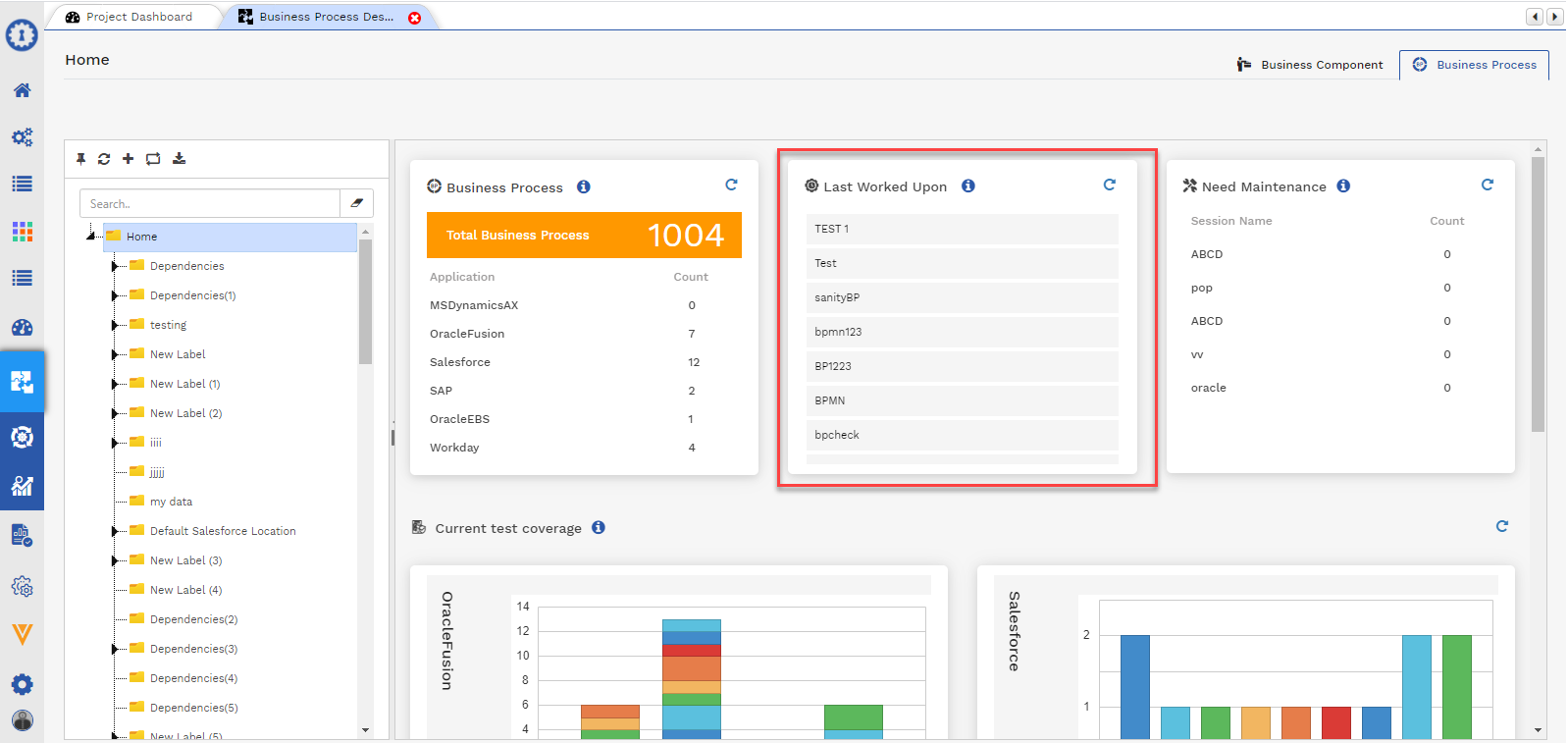Click the Workday application row

[x=584, y=448]
